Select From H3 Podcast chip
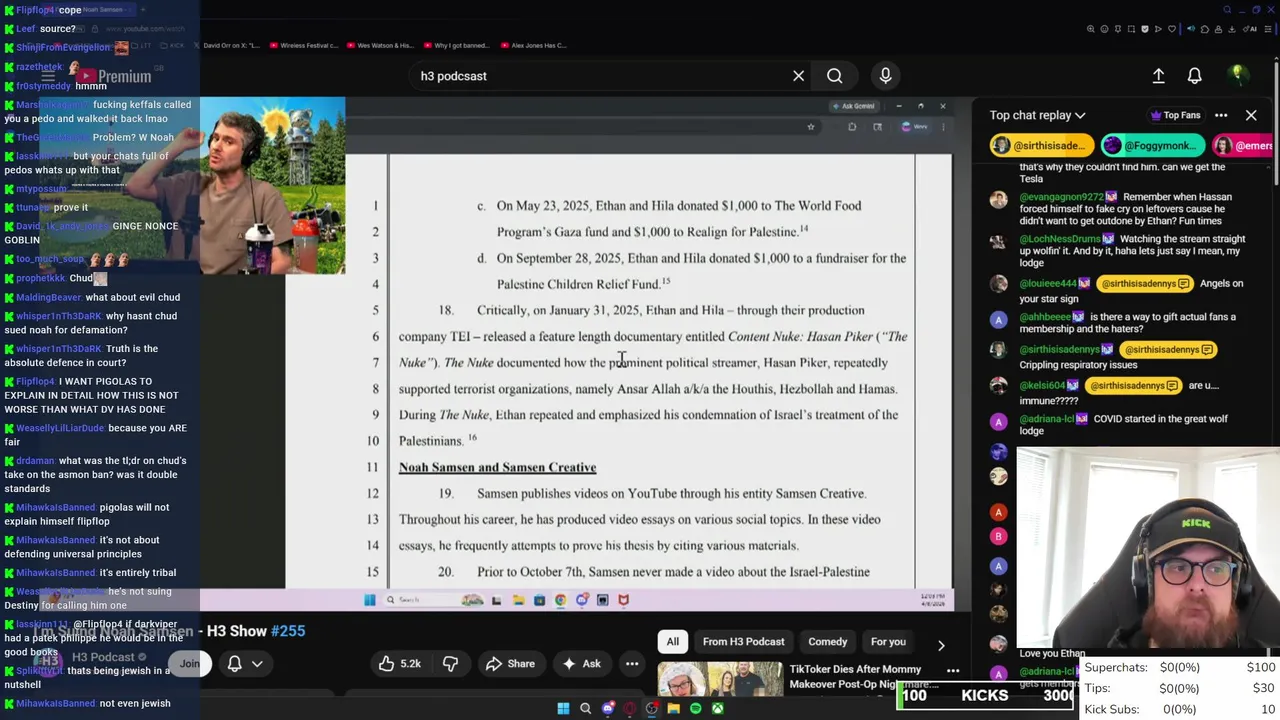This screenshot has height=720, width=1280. click(743, 642)
